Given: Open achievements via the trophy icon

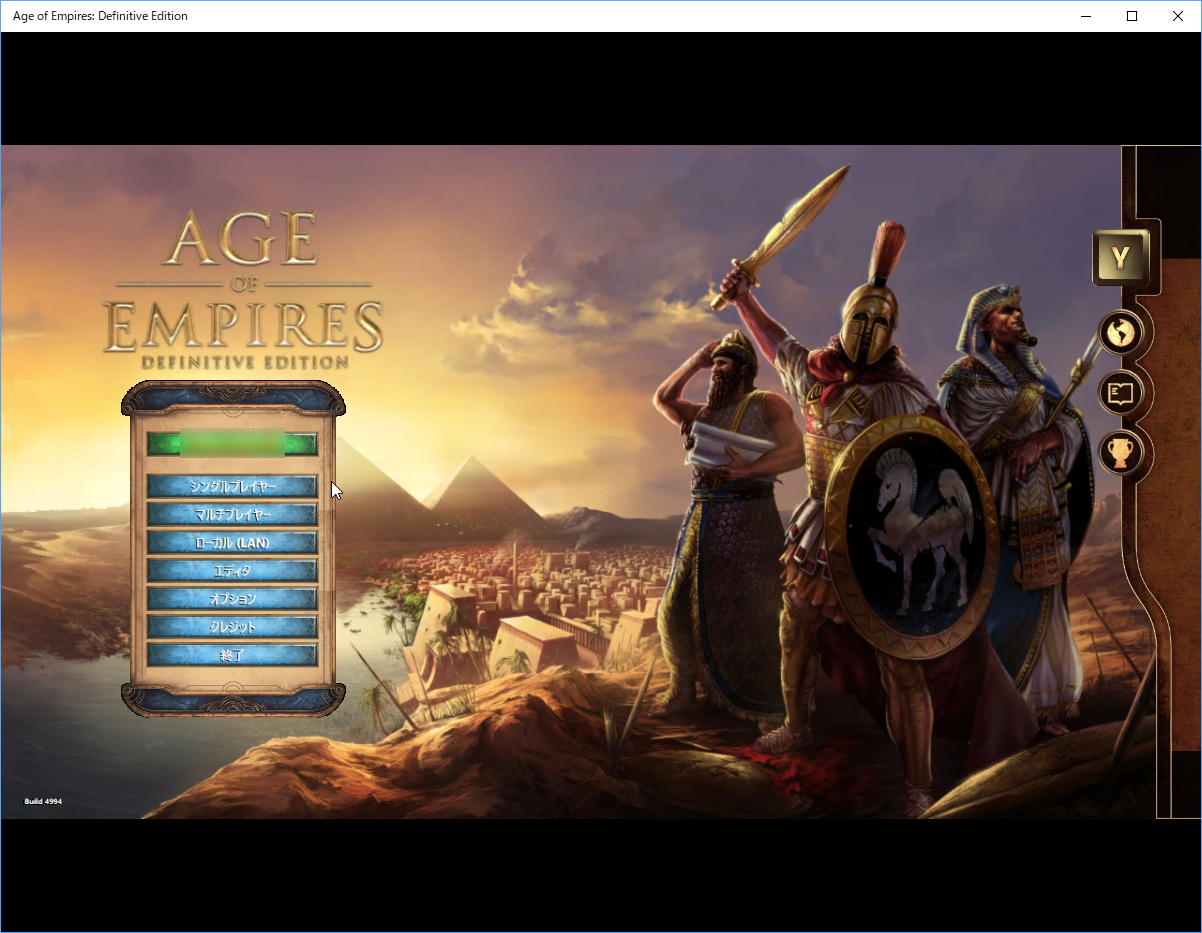Looking at the screenshot, I should click(1120, 453).
